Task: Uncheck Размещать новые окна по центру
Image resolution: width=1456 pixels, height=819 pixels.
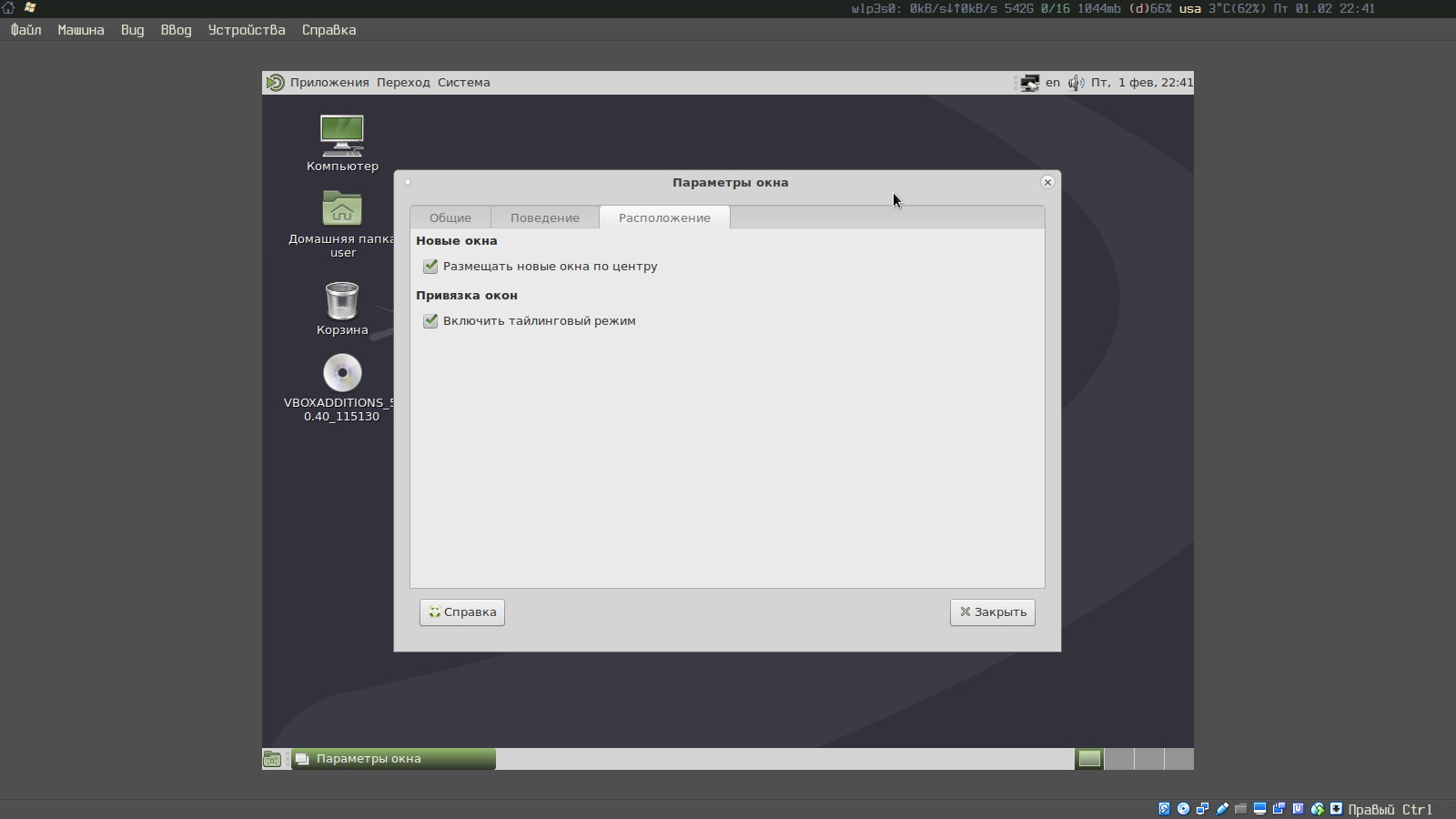Action: (x=430, y=267)
